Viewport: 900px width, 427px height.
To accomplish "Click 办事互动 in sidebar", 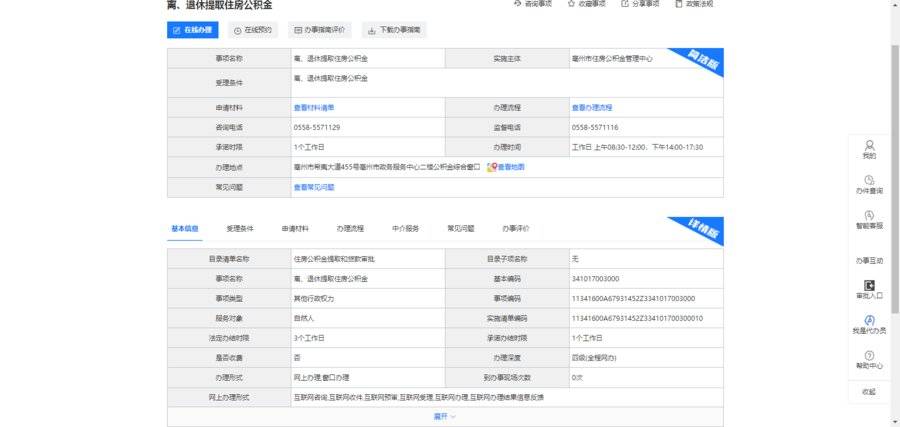I will click(870, 261).
